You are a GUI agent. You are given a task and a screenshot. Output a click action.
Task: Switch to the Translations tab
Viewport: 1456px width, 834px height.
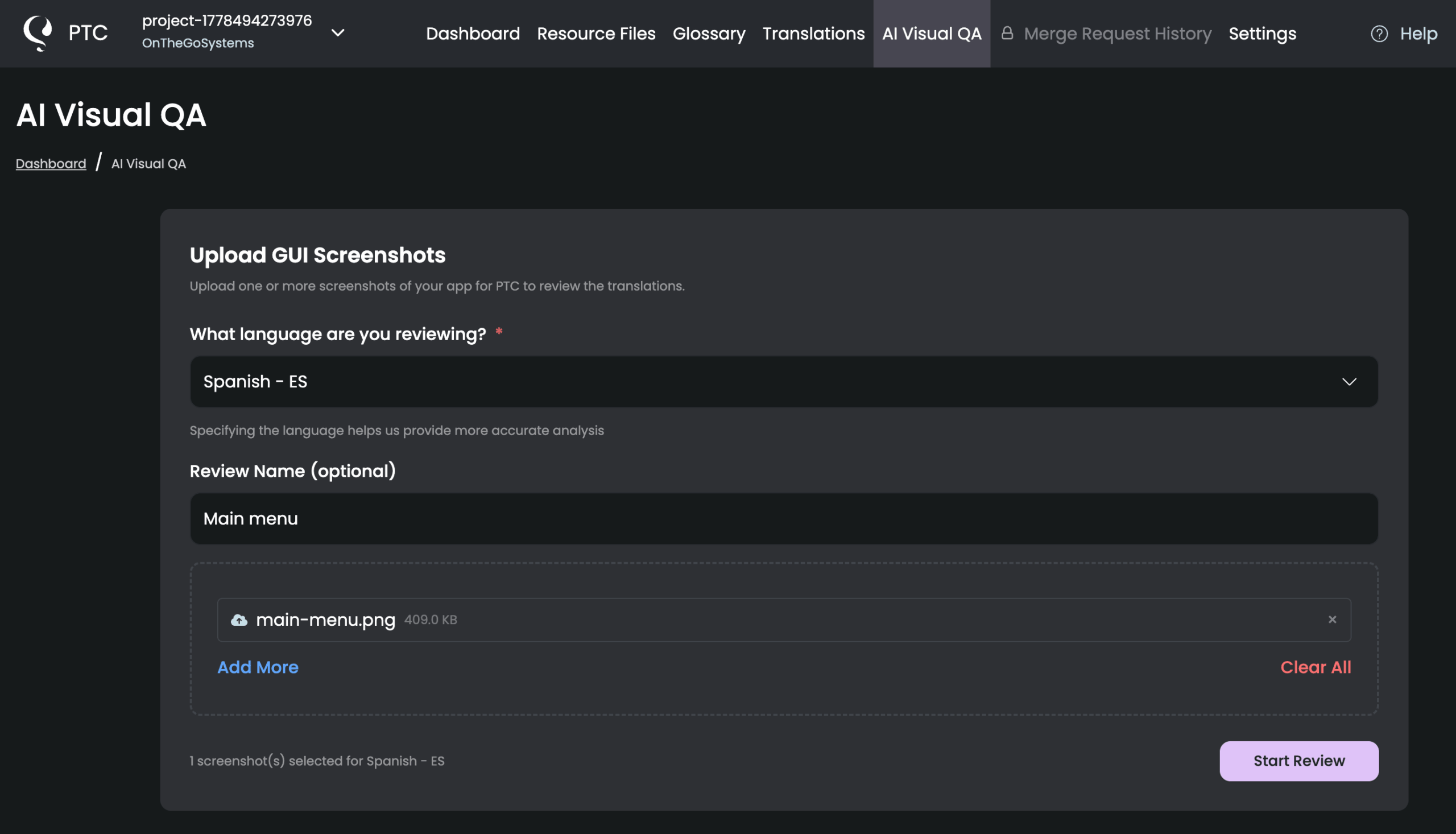[x=813, y=33]
